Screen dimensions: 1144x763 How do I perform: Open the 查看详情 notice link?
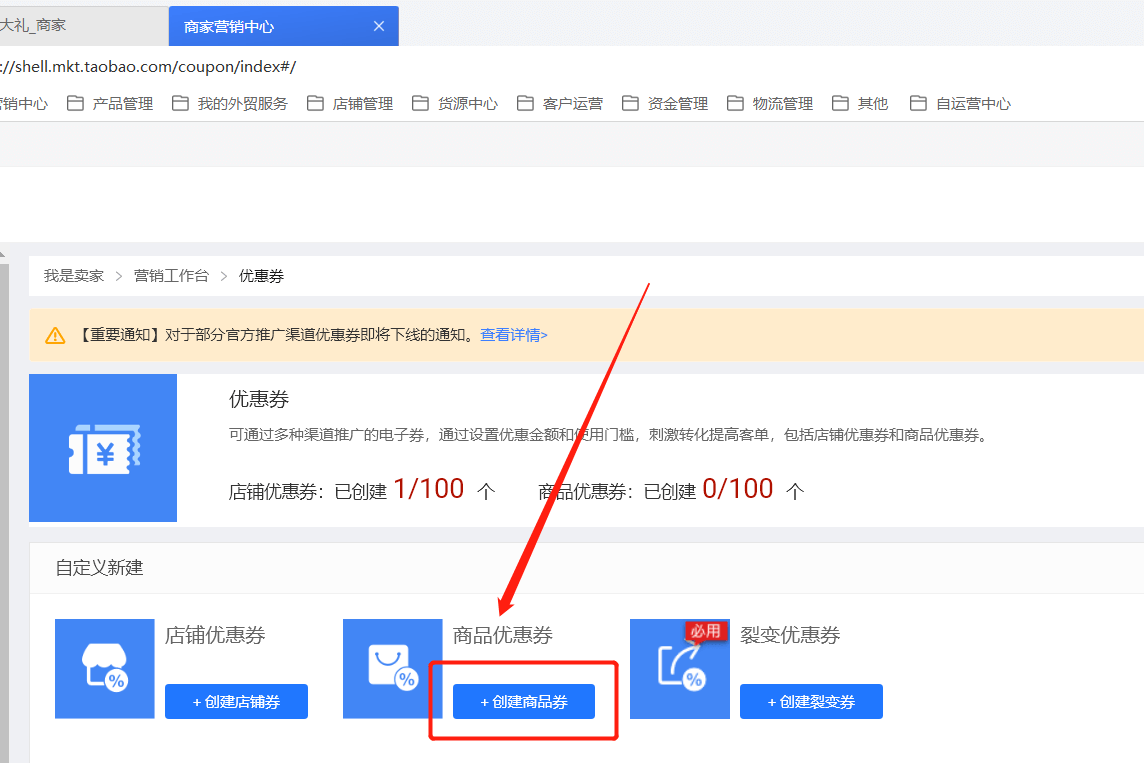point(514,335)
